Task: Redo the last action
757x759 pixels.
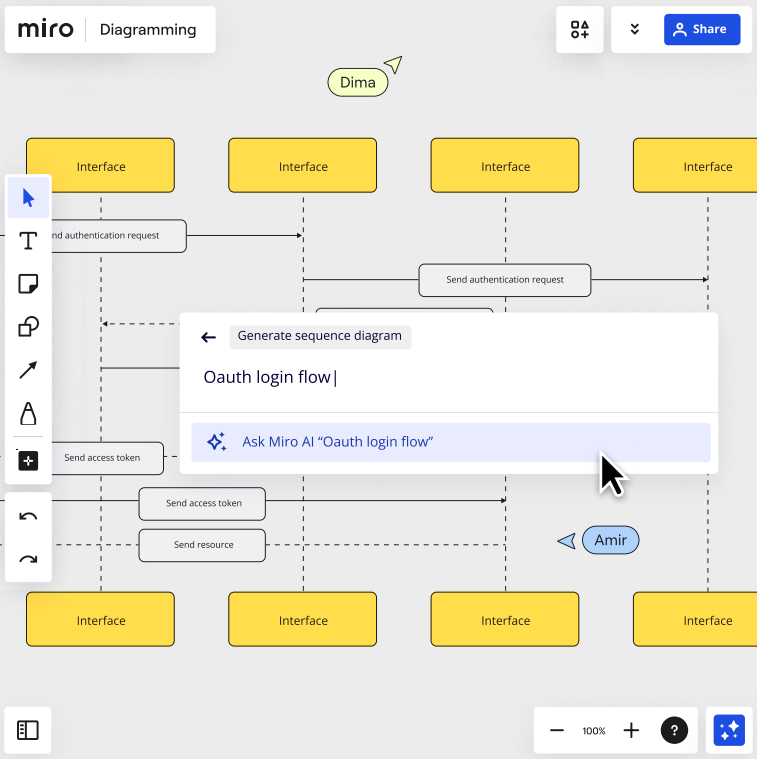Action: (x=28, y=560)
